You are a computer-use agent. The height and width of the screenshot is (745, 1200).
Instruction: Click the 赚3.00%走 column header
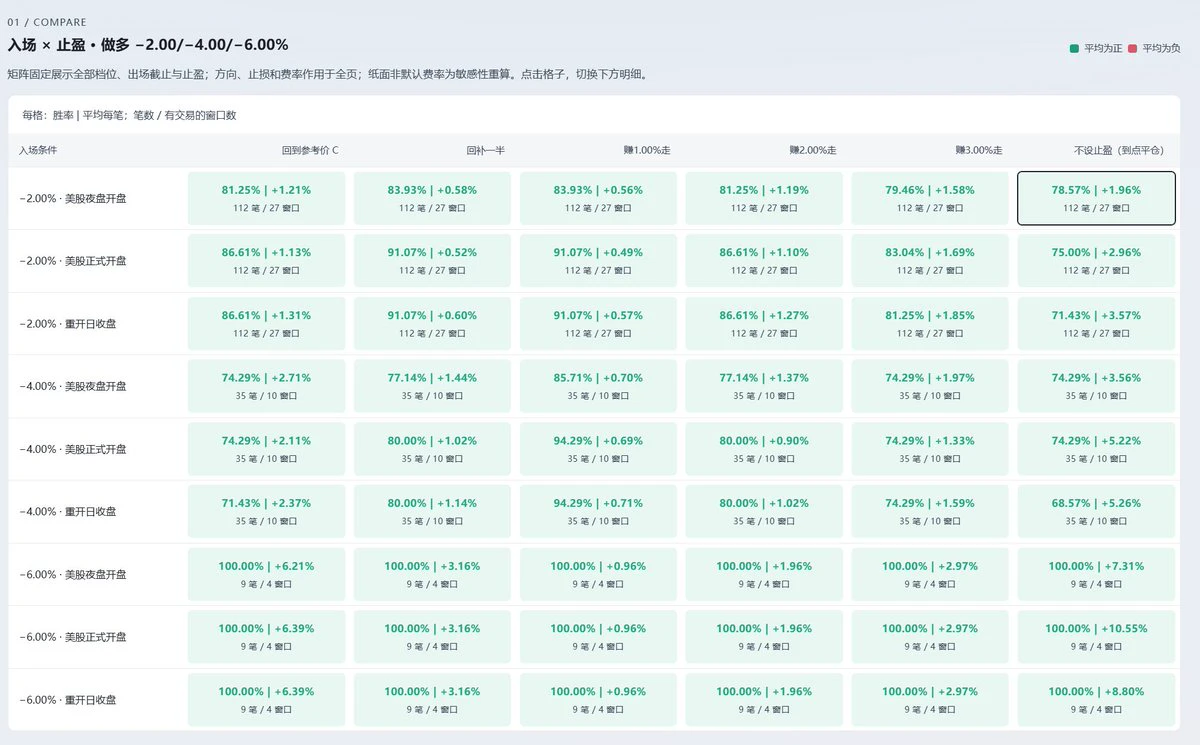coord(979,150)
